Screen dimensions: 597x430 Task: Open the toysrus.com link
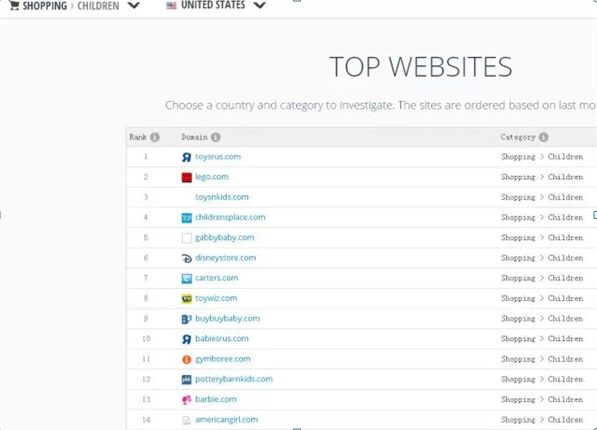coord(218,157)
